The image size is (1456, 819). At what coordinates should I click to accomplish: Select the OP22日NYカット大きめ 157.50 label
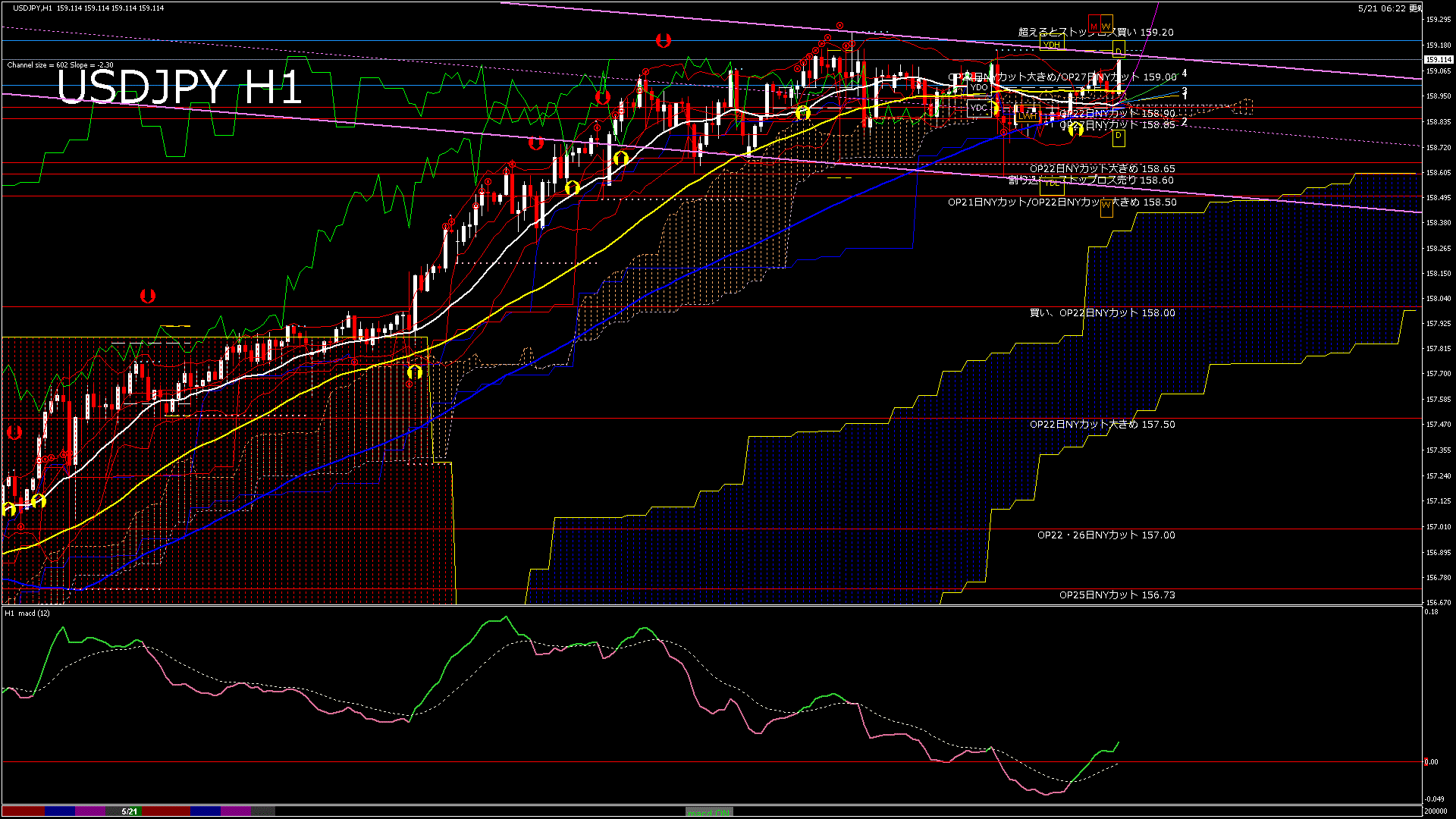[1103, 425]
